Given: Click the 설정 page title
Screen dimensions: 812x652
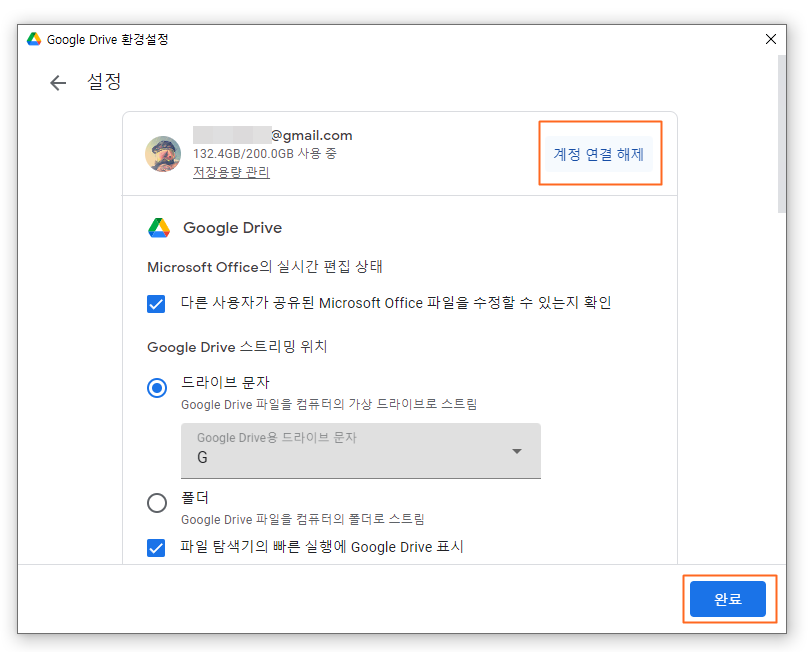Looking at the screenshot, I should tap(104, 82).
